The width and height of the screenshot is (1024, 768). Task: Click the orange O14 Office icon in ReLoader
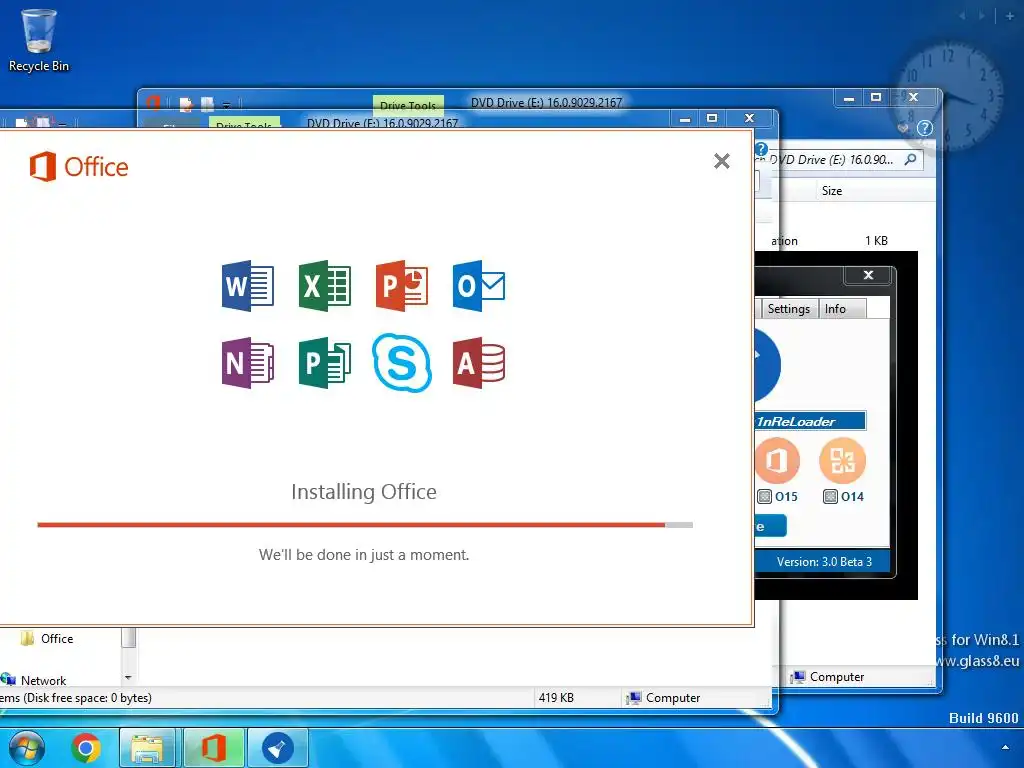click(842, 460)
